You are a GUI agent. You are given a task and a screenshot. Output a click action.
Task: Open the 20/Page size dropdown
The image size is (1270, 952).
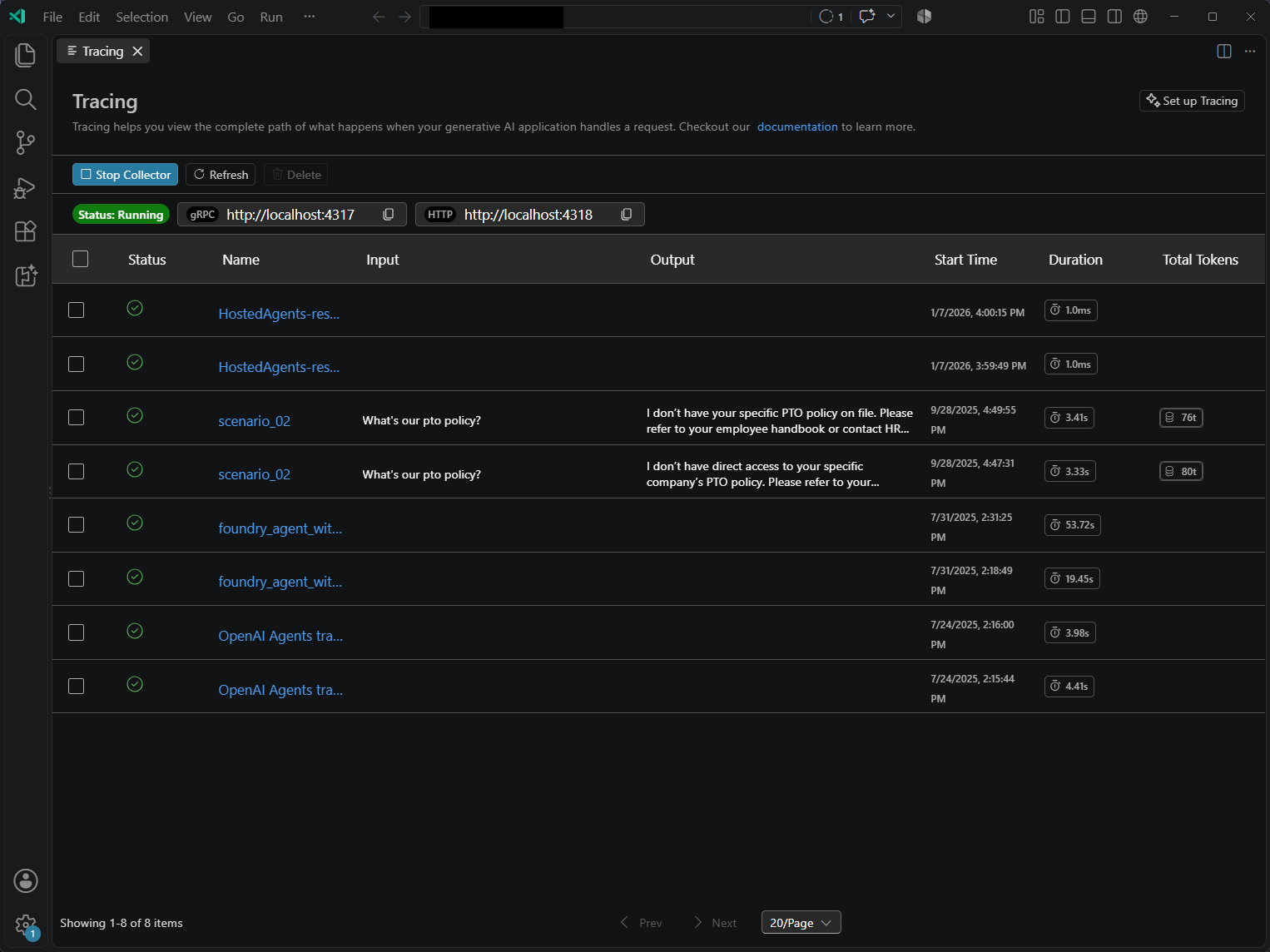tap(801, 923)
